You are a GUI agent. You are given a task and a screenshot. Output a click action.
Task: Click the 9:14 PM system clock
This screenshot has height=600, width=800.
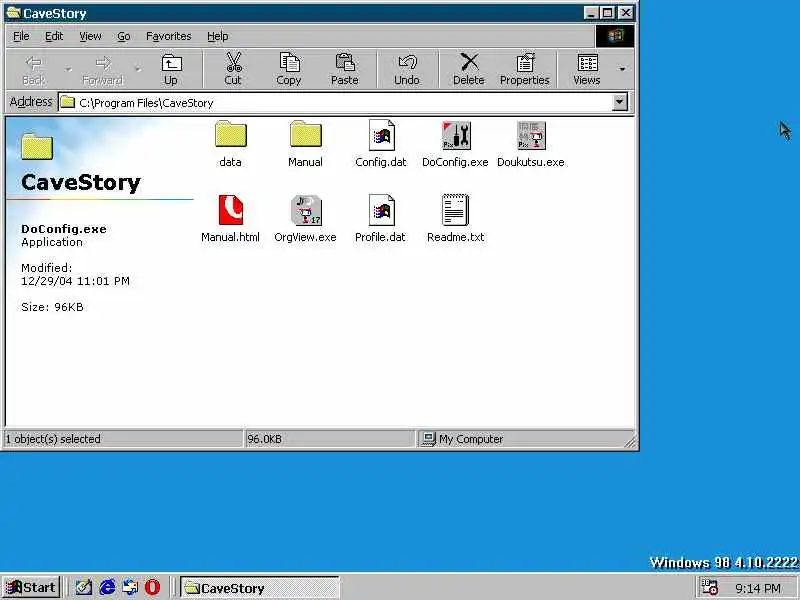pyautogui.click(x=758, y=588)
